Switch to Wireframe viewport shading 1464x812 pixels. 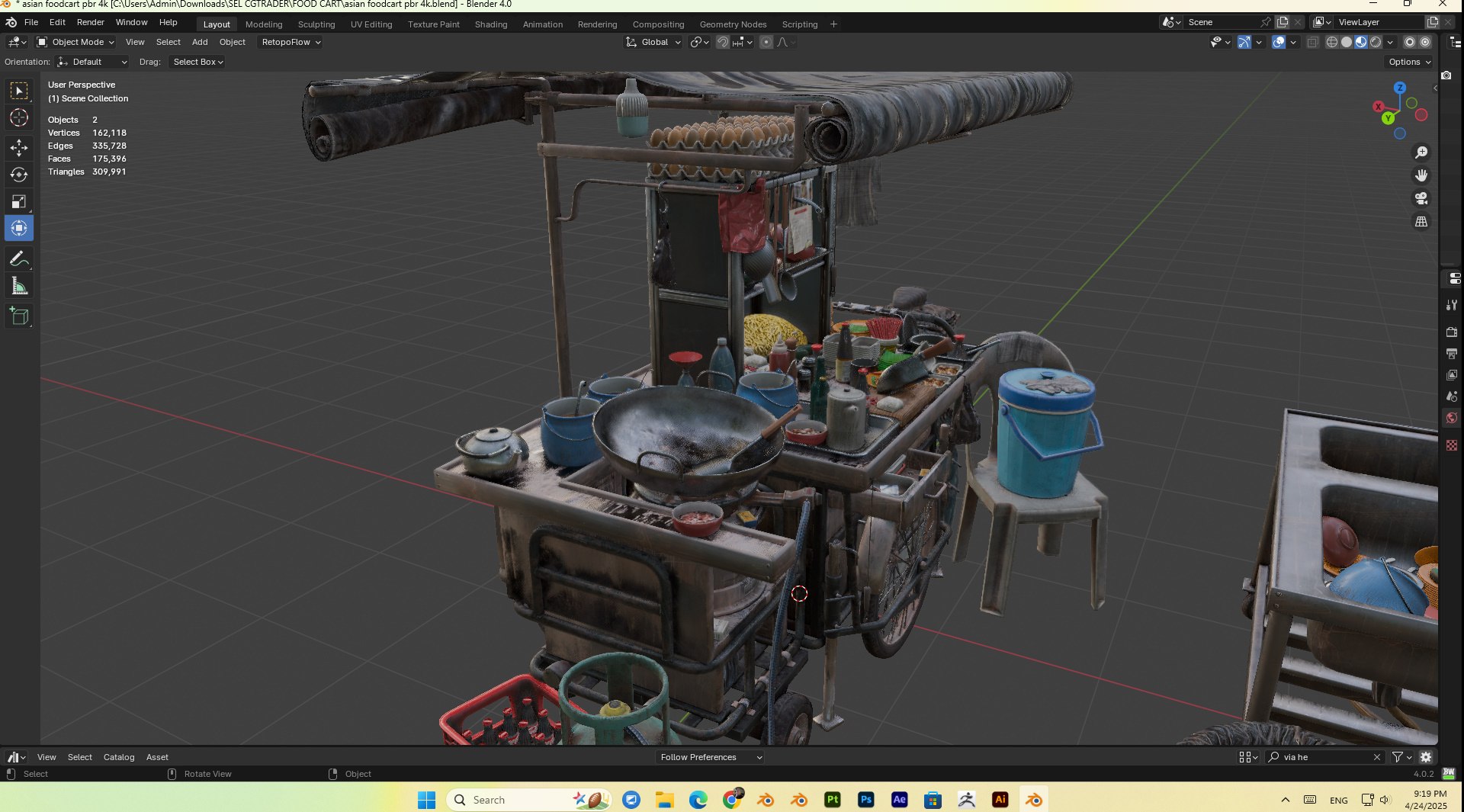click(x=1332, y=42)
